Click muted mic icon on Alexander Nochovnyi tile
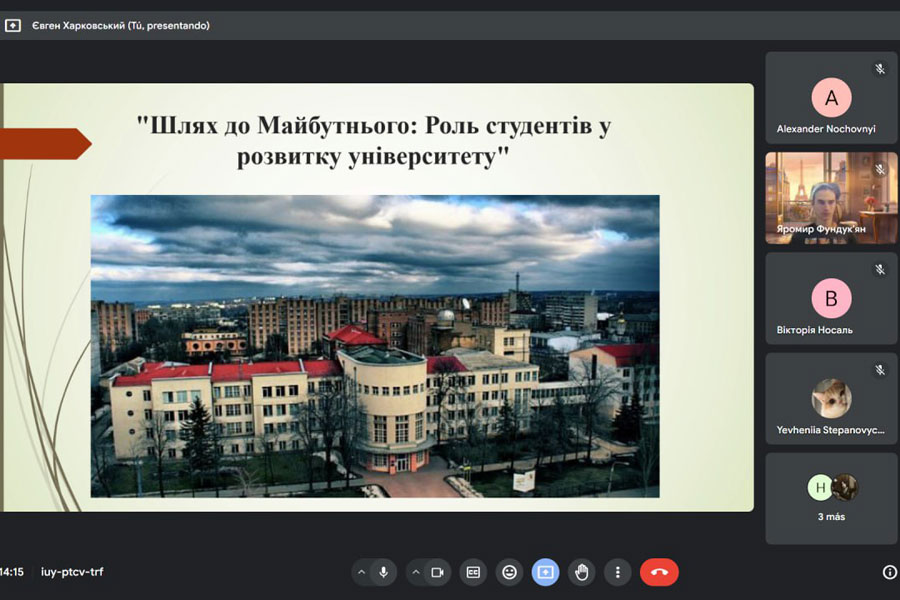 pos(880,69)
